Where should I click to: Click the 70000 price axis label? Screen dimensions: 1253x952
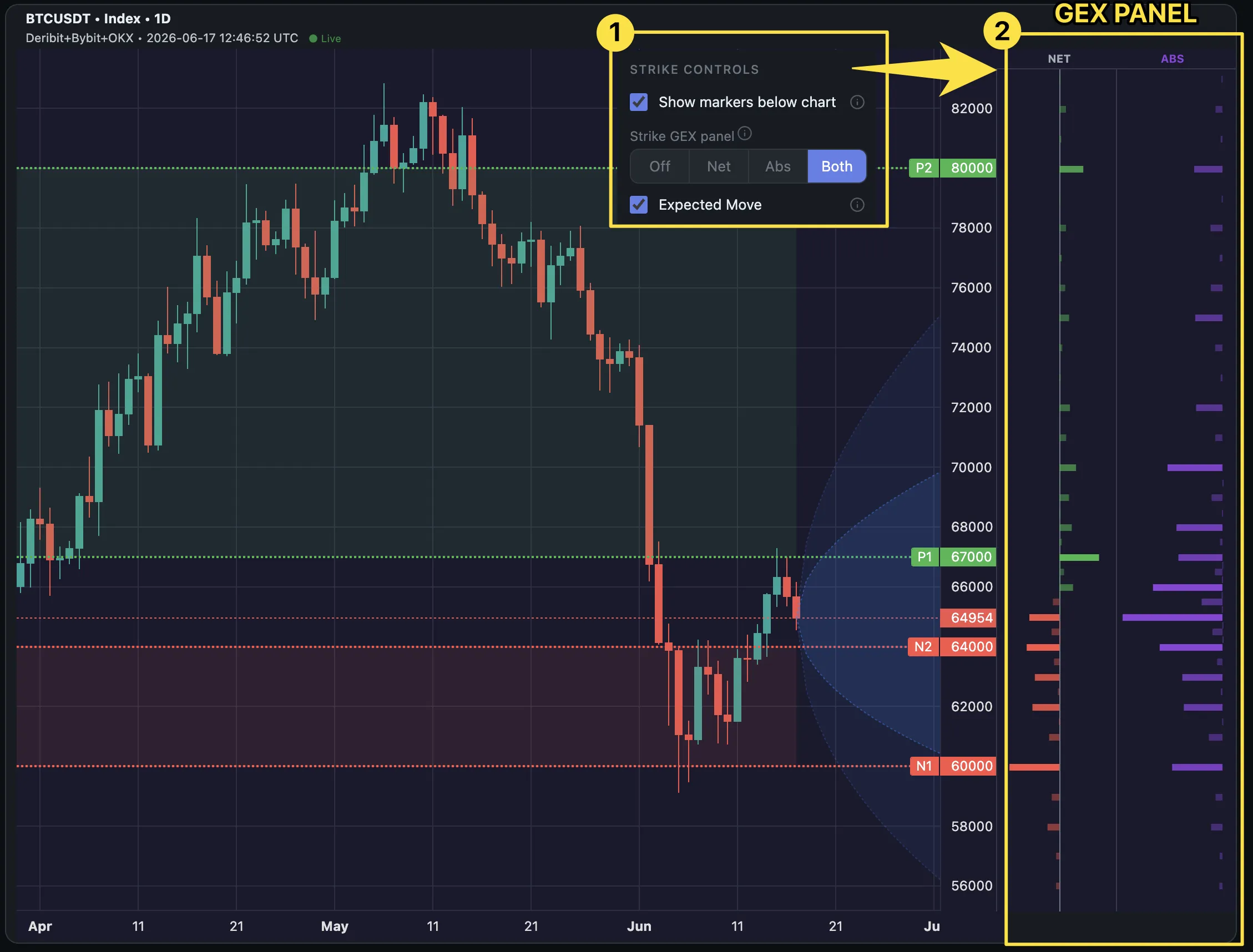tap(971, 468)
